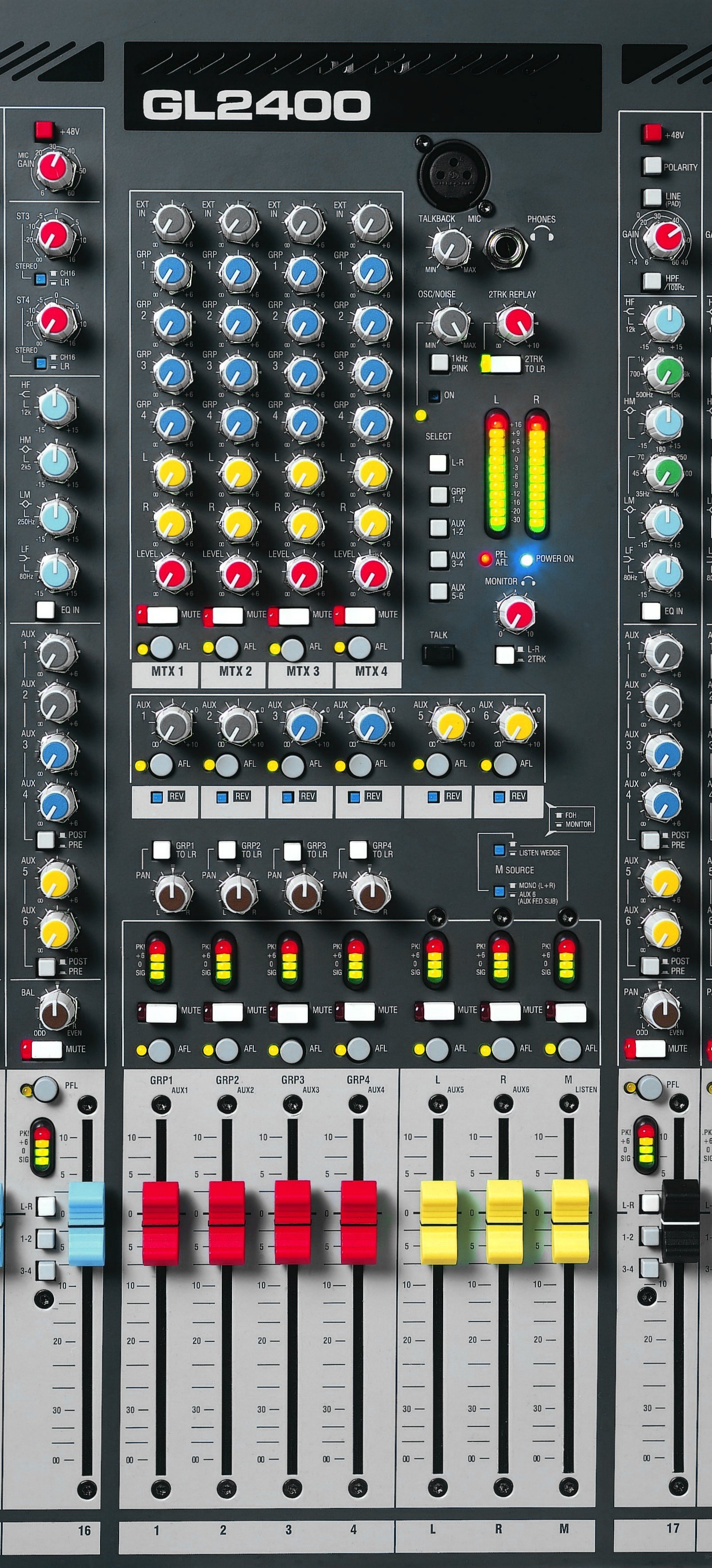Select the L-R monitor source button

tap(438, 462)
